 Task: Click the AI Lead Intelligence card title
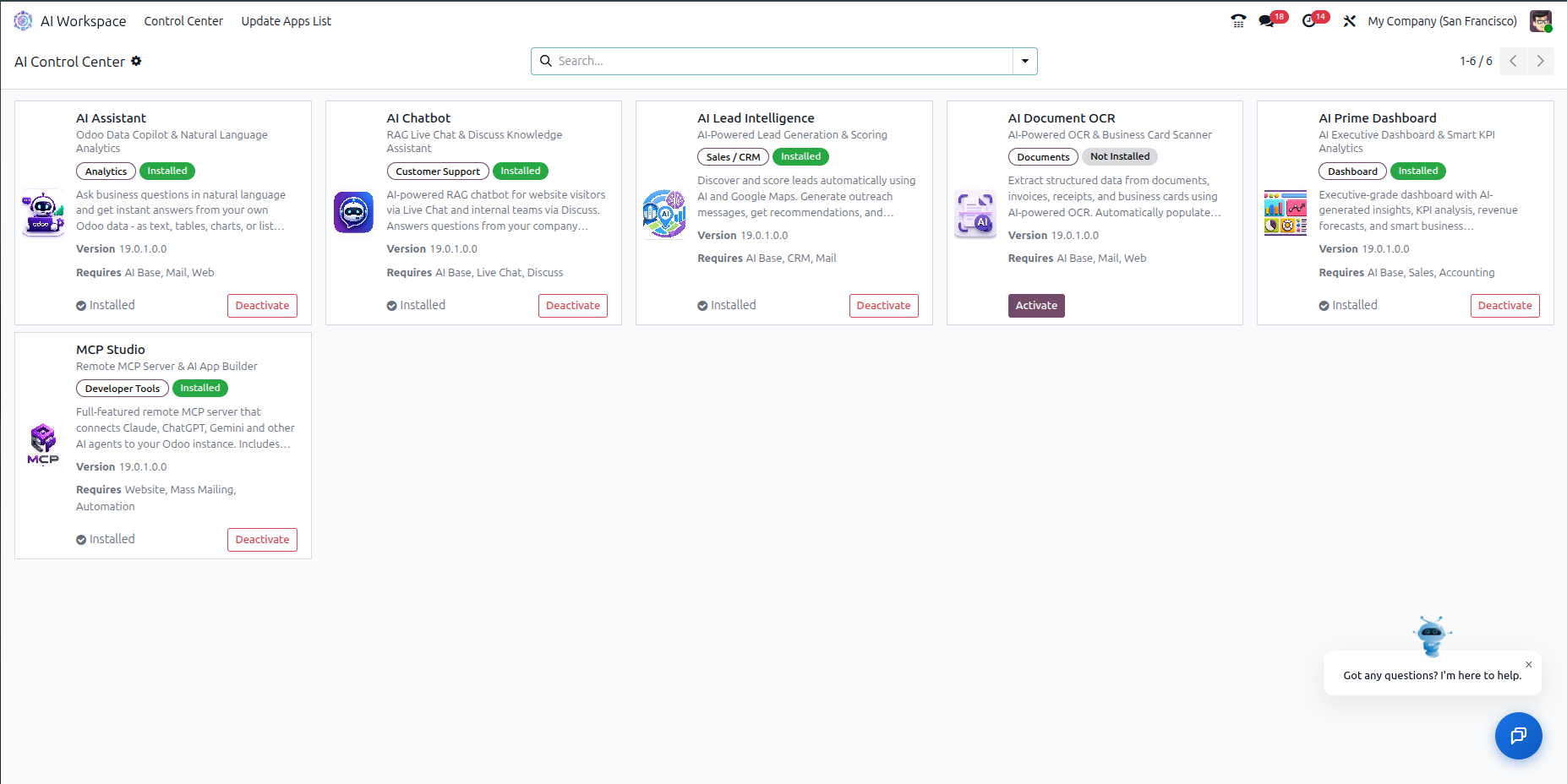(756, 118)
